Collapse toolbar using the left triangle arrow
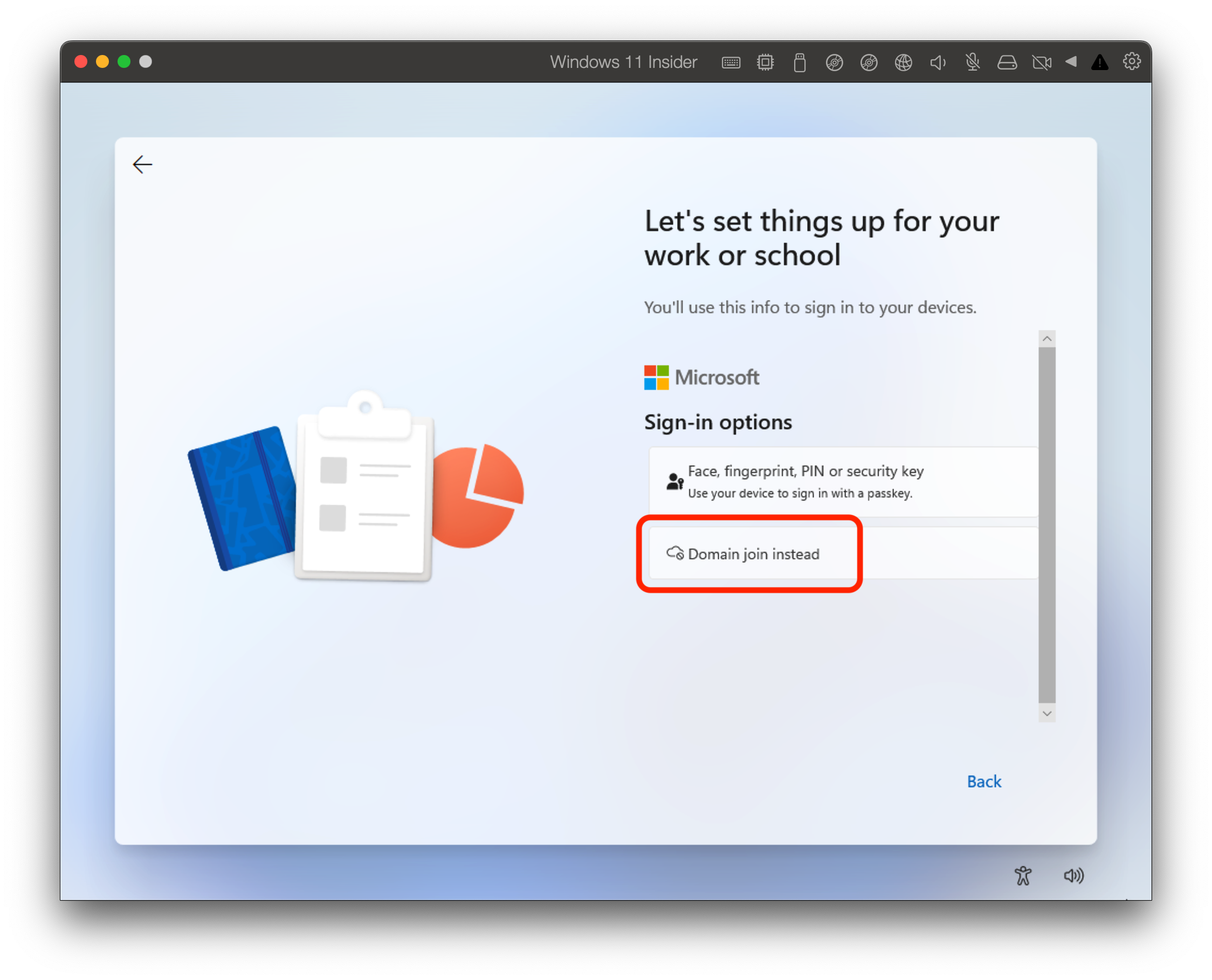 pos(1071,61)
